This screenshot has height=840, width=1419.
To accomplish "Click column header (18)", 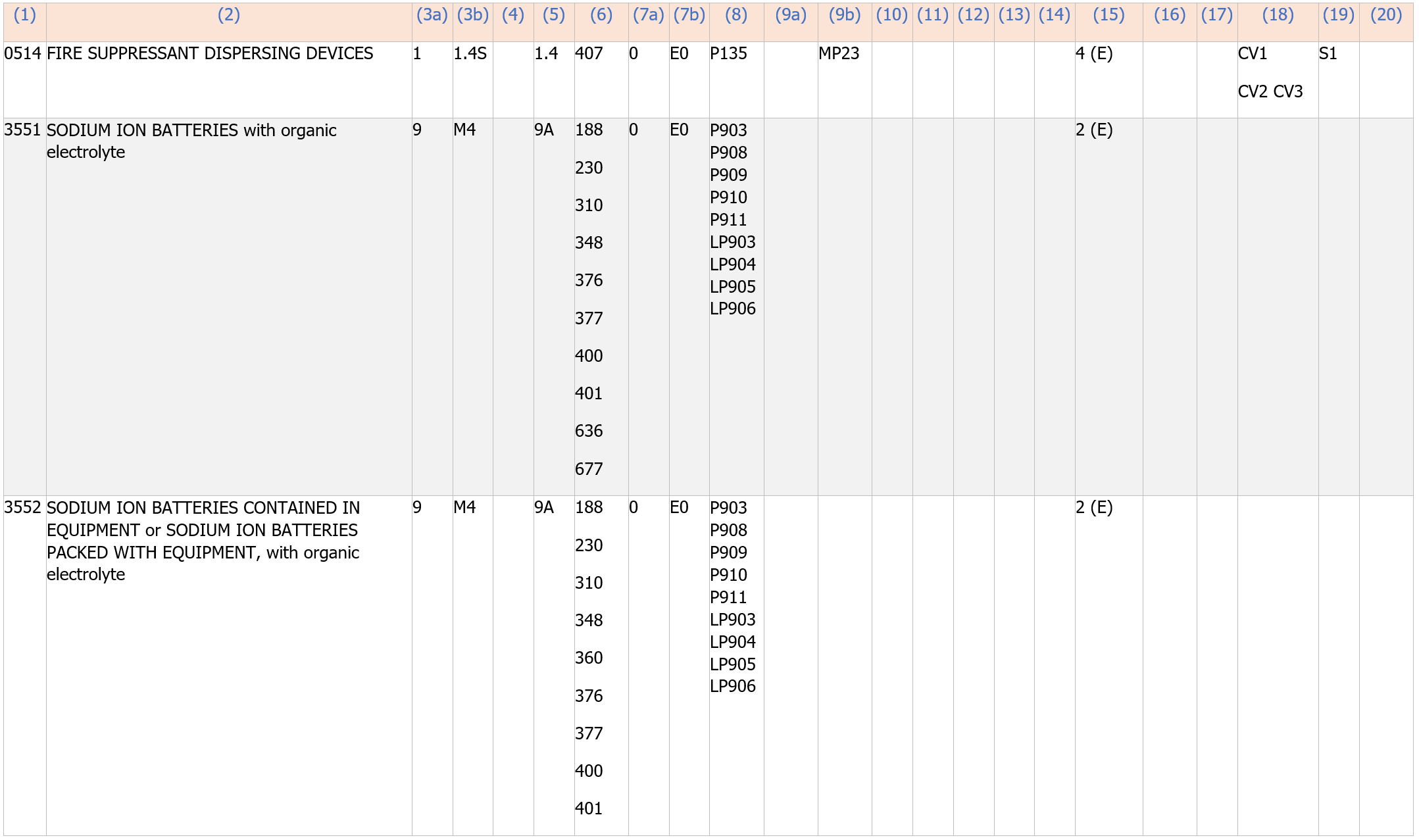I will pos(1277,15).
